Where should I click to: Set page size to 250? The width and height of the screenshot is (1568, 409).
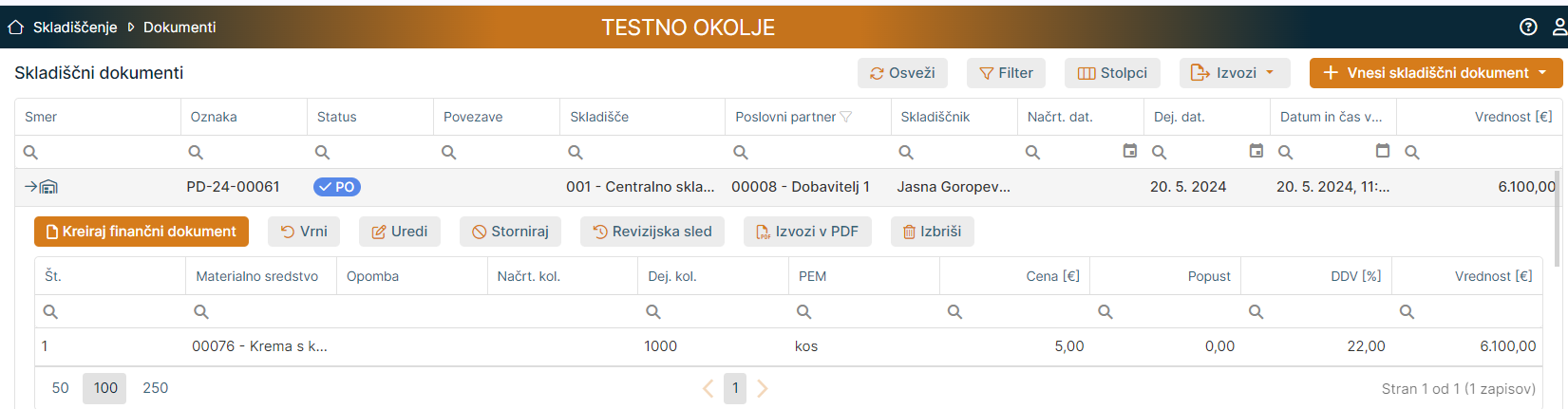[x=155, y=388]
